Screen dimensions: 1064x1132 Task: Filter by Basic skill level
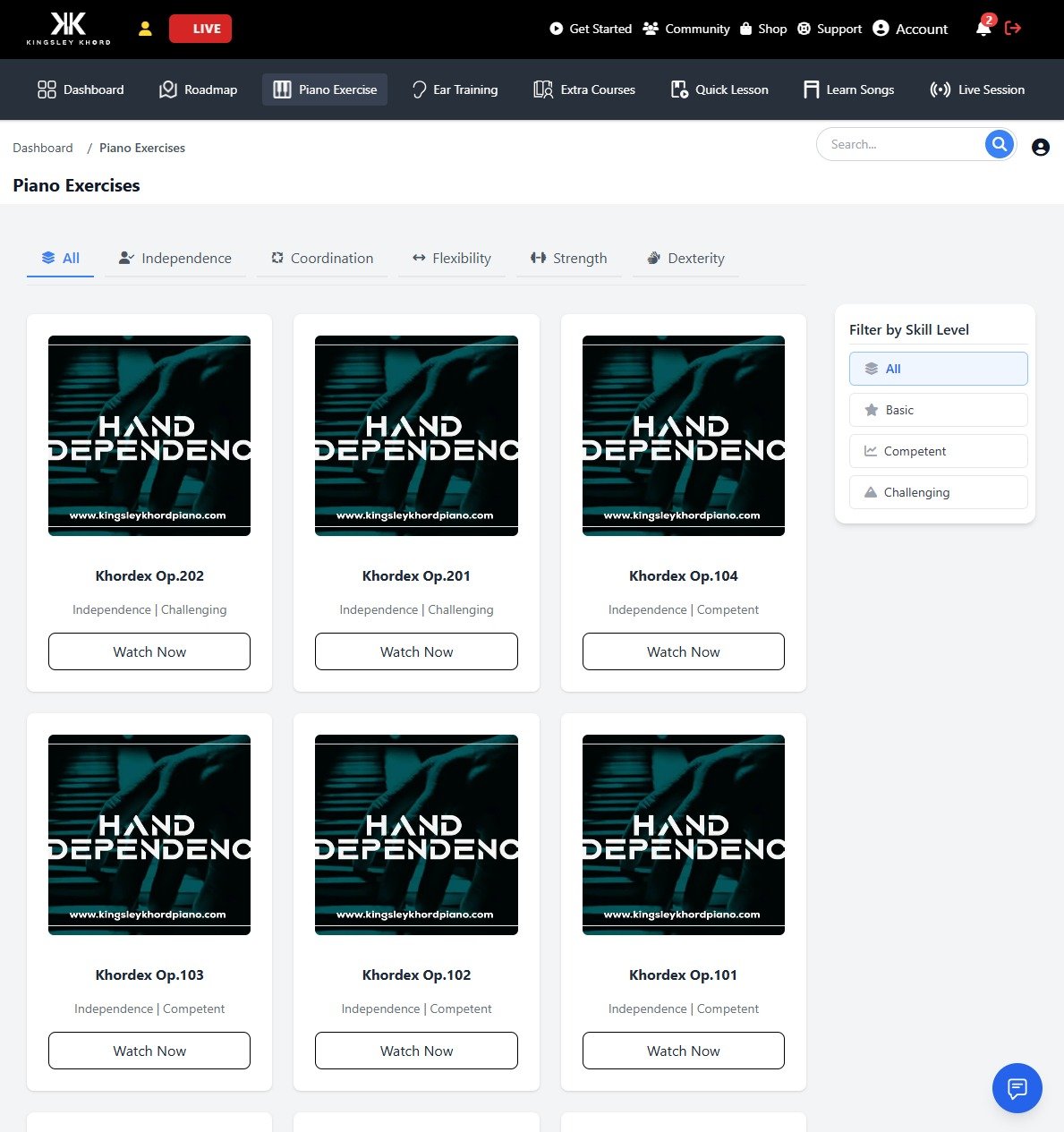point(938,410)
